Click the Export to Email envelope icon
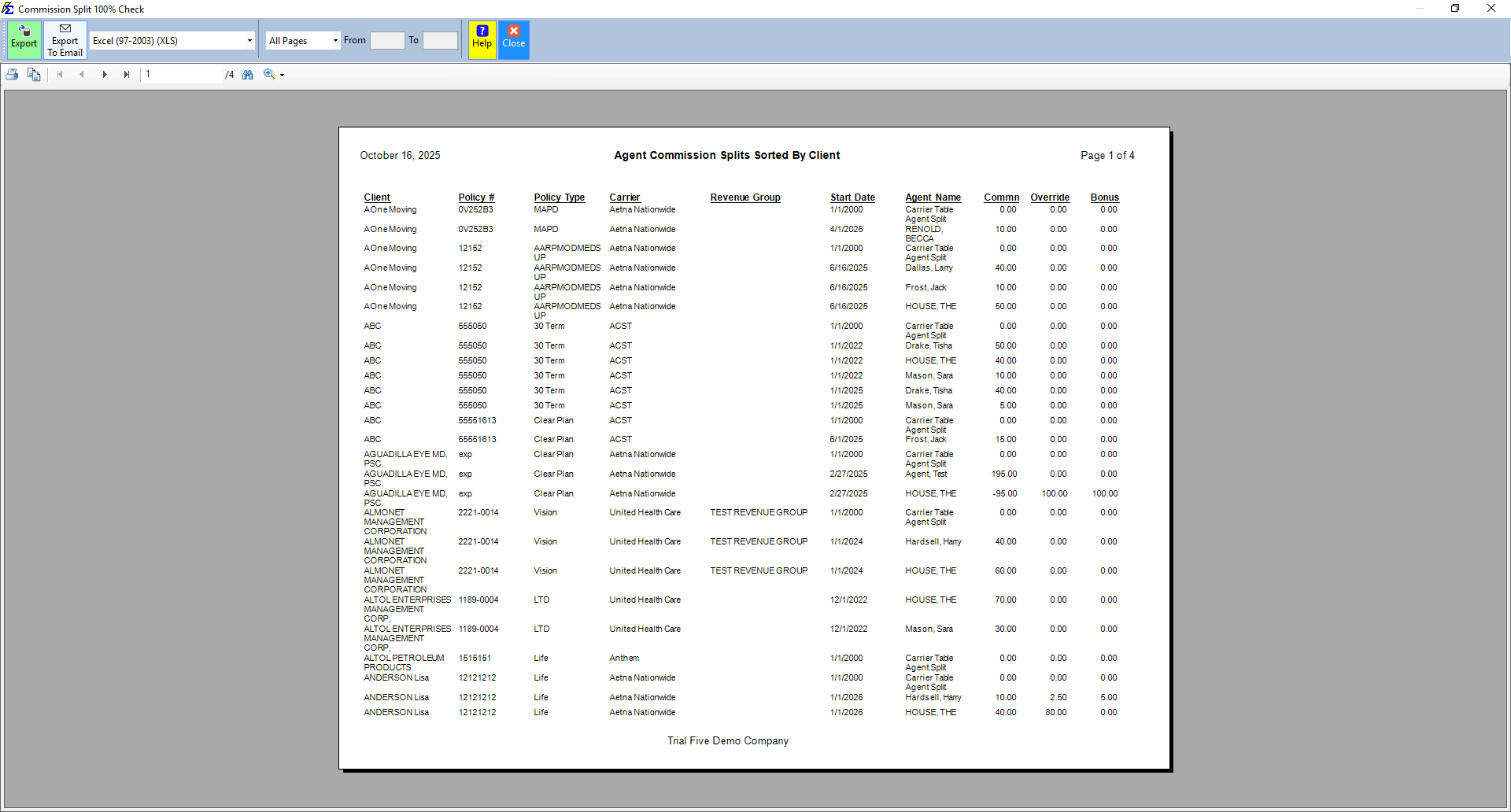1511x812 pixels. coord(65,29)
